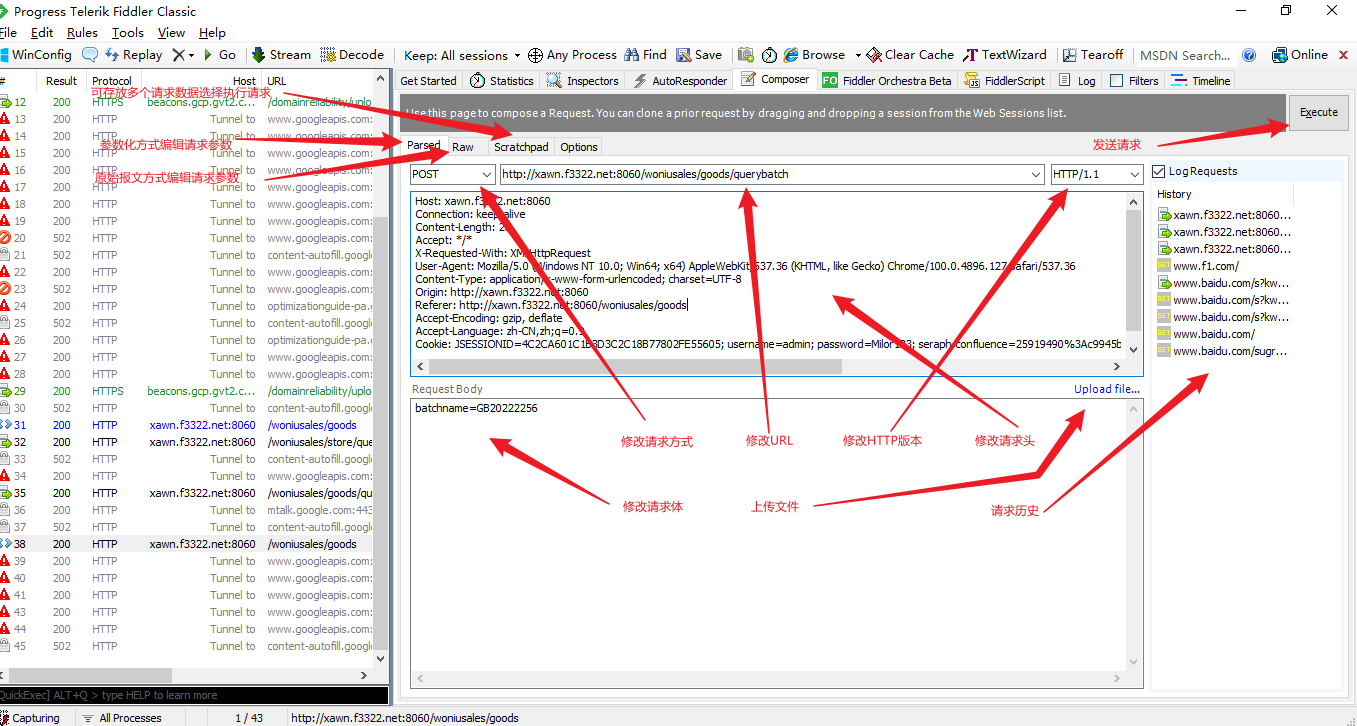Switch to the AutoResponder tab
1357x726 pixels.
coord(679,81)
